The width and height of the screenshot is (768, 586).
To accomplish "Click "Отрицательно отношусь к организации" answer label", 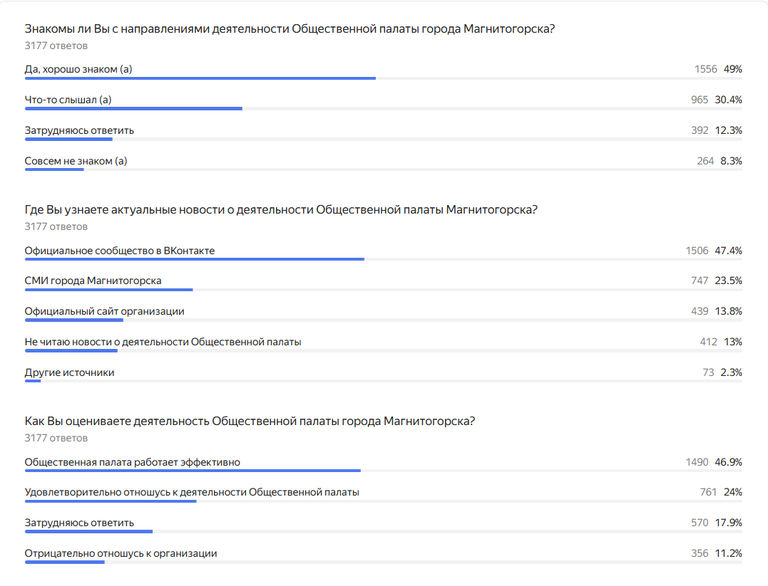I will 121,553.
